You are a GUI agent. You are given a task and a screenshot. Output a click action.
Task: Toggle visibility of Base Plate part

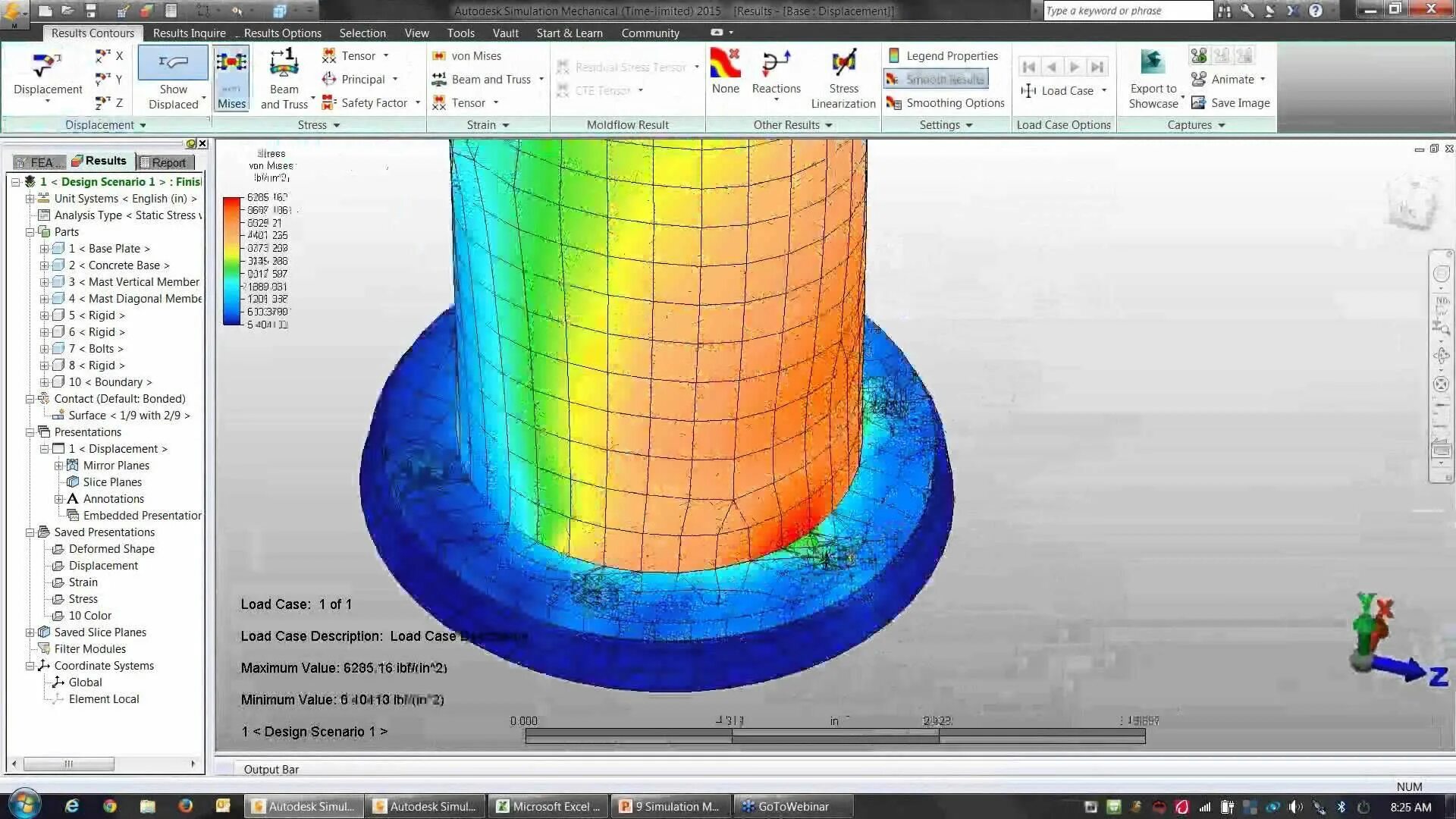click(58, 249)
